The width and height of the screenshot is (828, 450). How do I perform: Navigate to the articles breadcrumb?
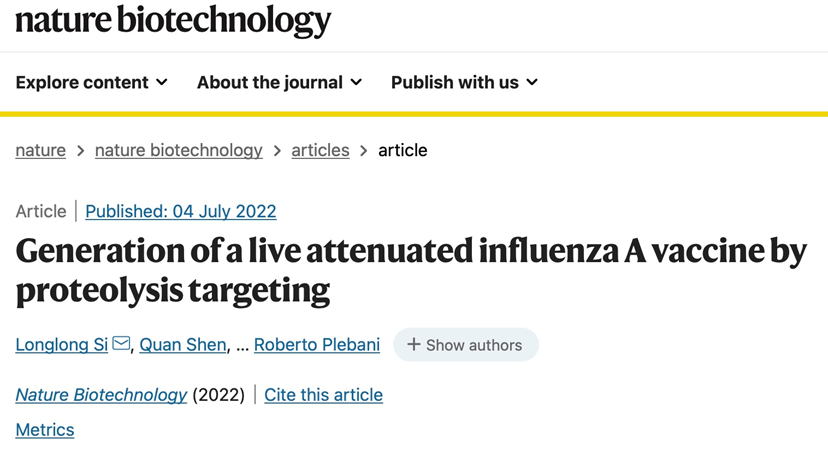click(320, 150)
